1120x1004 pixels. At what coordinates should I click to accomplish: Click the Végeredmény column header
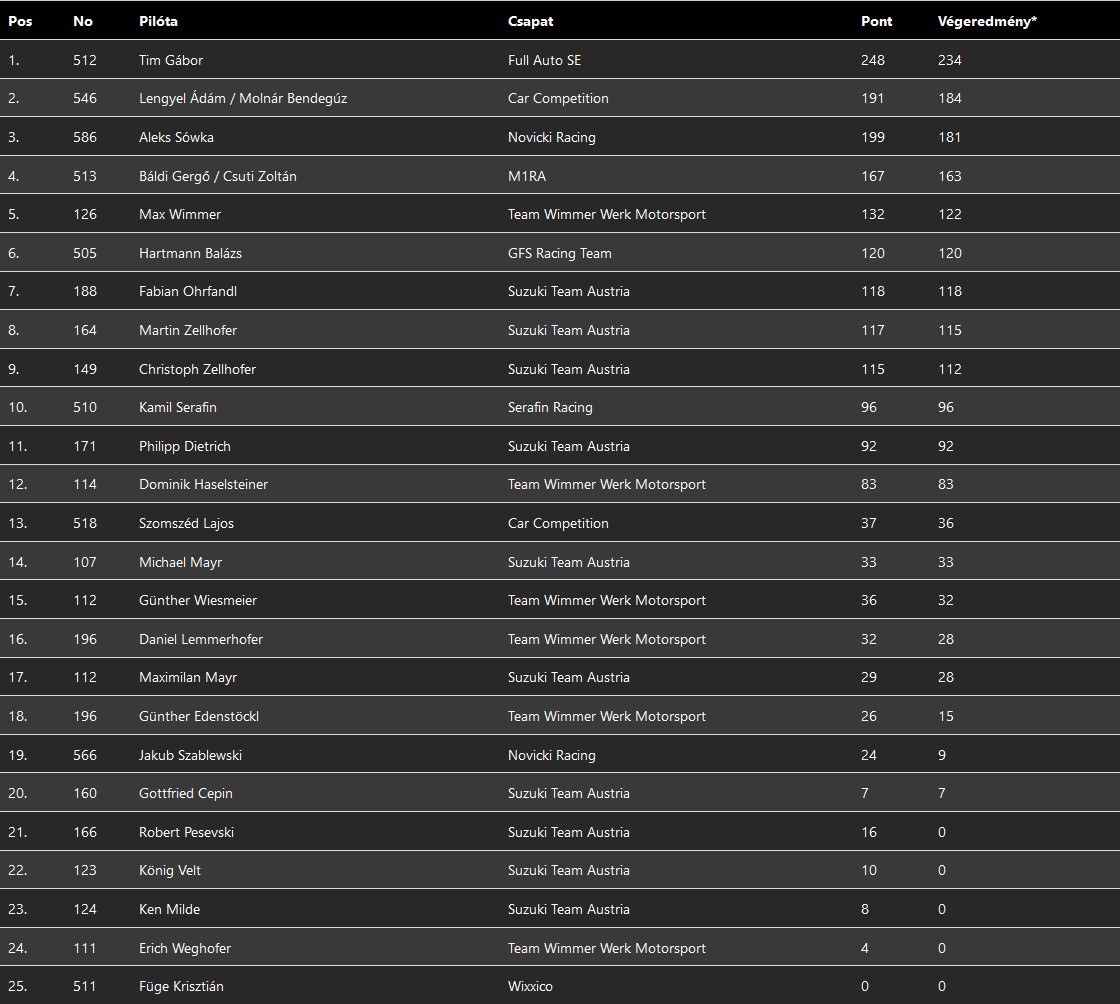click(x=987, y=21)
